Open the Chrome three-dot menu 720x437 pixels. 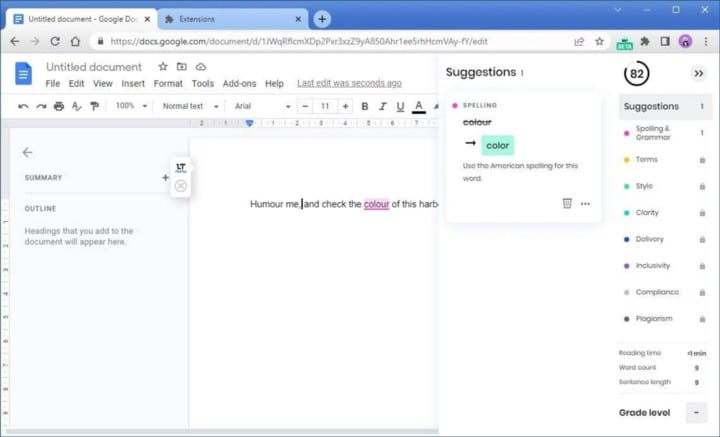pyautogui.click(x=706, y=42)
